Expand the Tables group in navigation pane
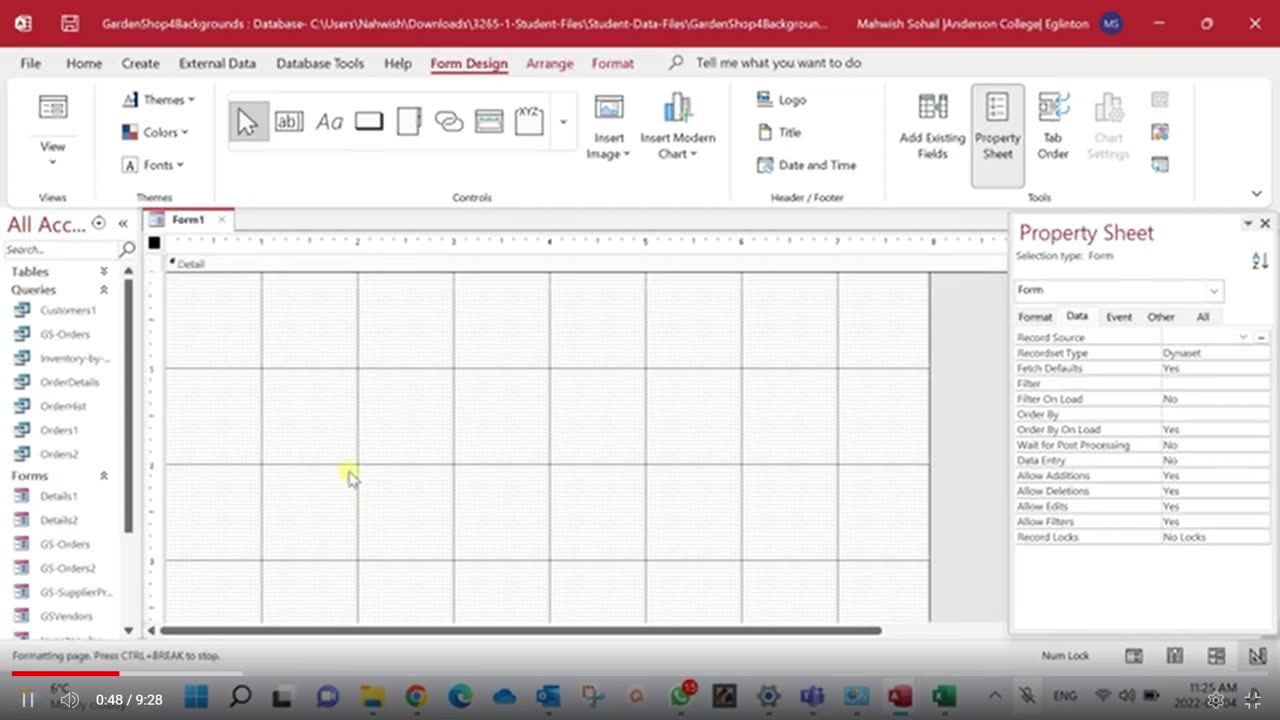 (x=103, y=272)
